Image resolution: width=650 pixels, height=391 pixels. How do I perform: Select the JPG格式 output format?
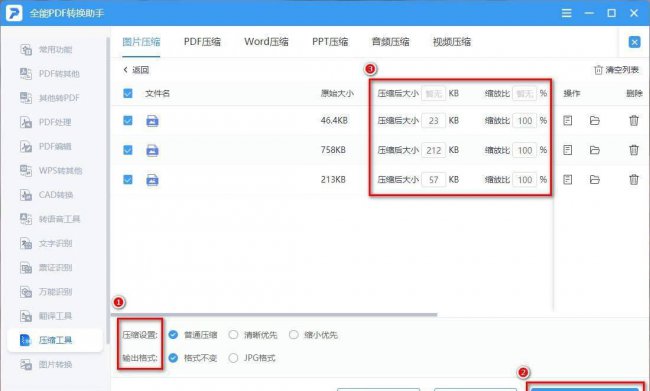pyautogui.click(x=233, y=358)
